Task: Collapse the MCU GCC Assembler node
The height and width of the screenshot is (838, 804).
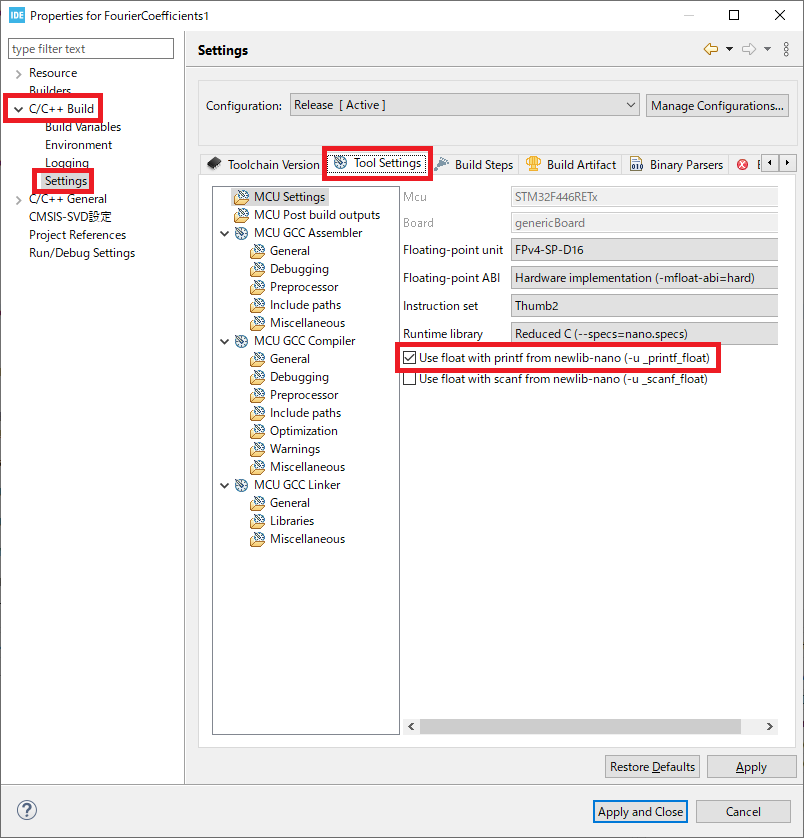Action: pyautogui.click(x=223, y=233)
